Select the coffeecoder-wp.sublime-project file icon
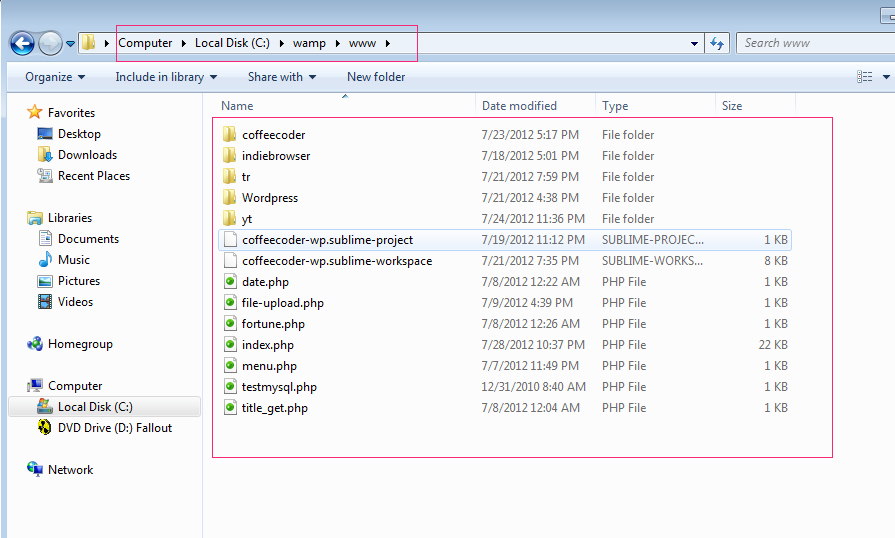The width and height of the screenshot is (895, 538). (230, 240)
